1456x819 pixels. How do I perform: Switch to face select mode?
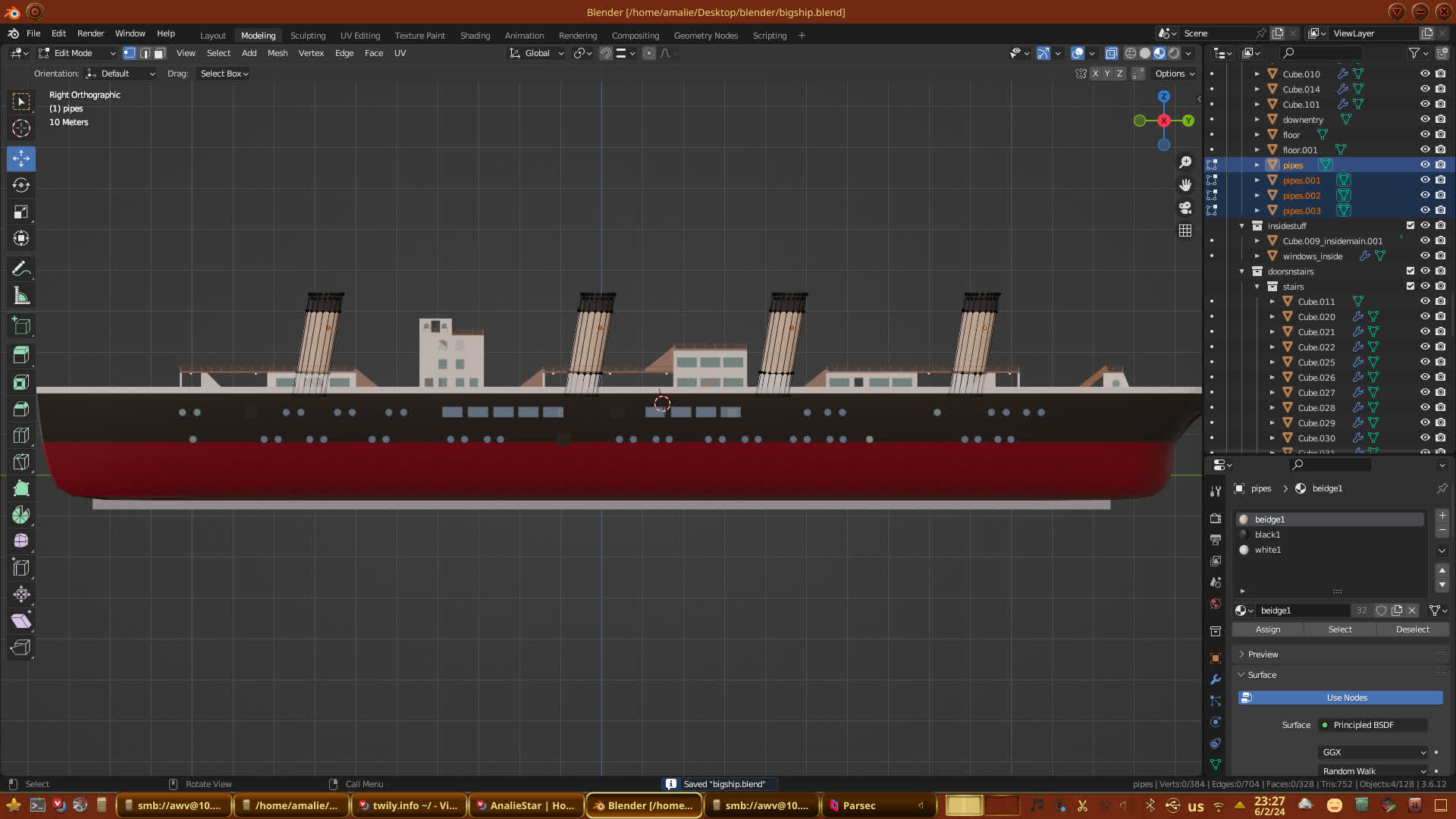click(159, 53)
